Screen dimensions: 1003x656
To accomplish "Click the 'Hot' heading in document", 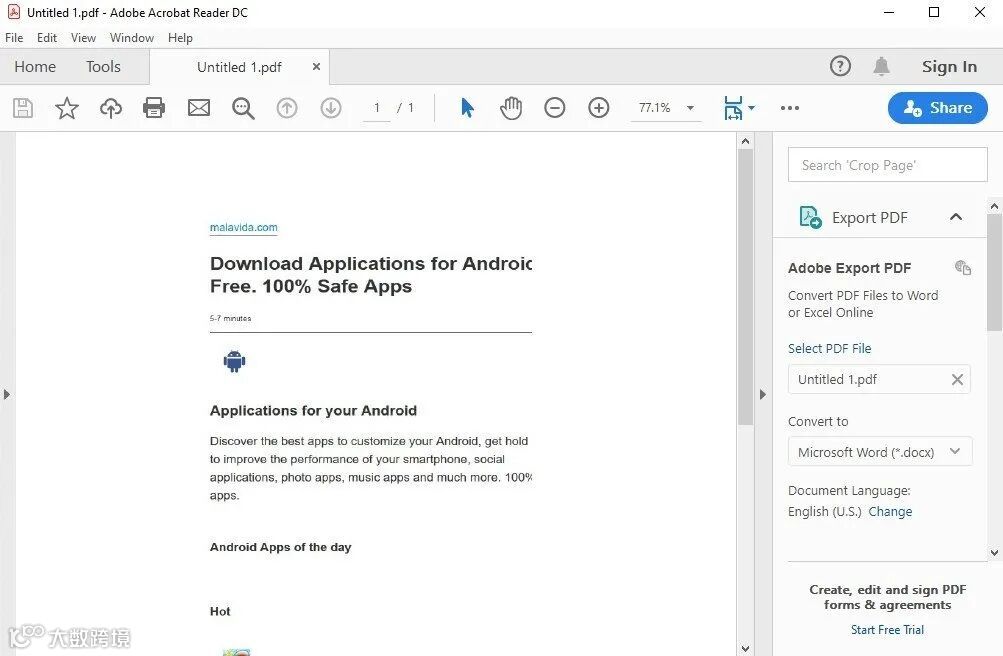I will pos(220,611).
